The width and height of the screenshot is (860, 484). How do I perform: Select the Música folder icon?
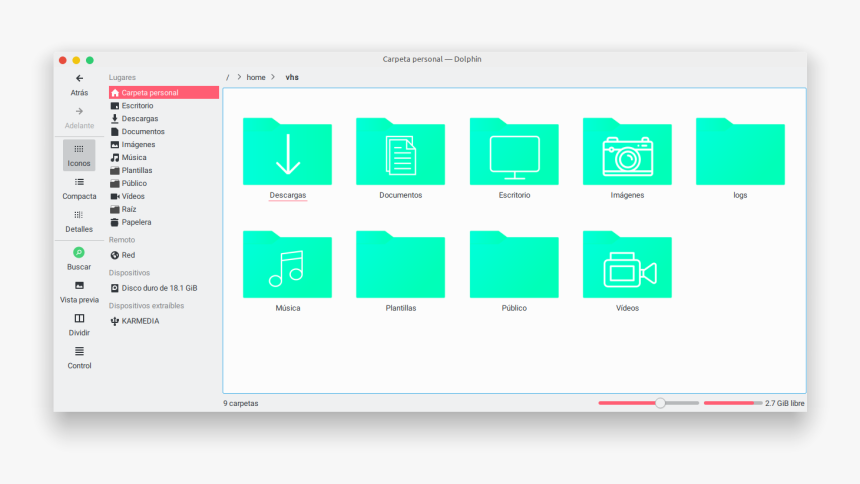click(x=287, y=264)
